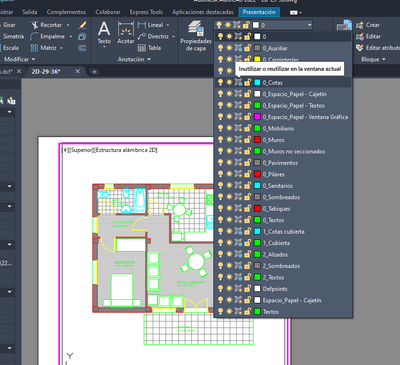Close the 2D-29-36 drawing tab
The image size is (400, 365).
(x=78, y=71)
